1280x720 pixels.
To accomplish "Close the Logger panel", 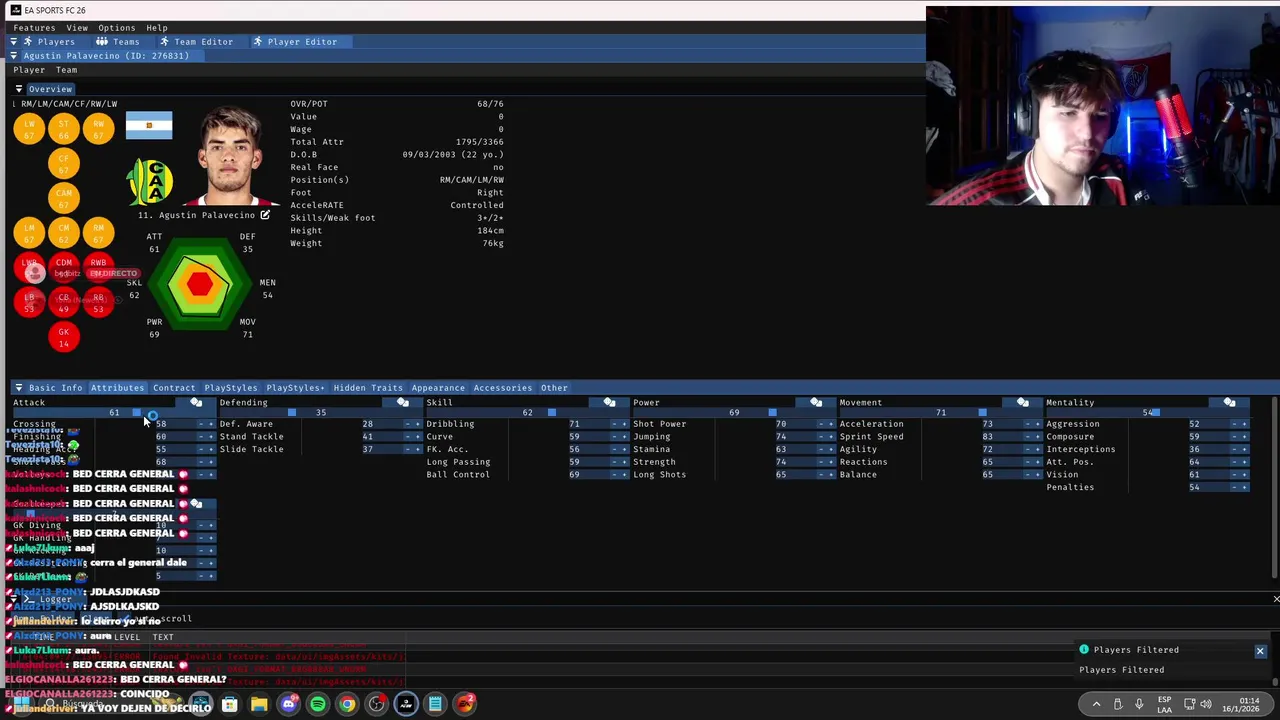I will [x=1275, y=599].
